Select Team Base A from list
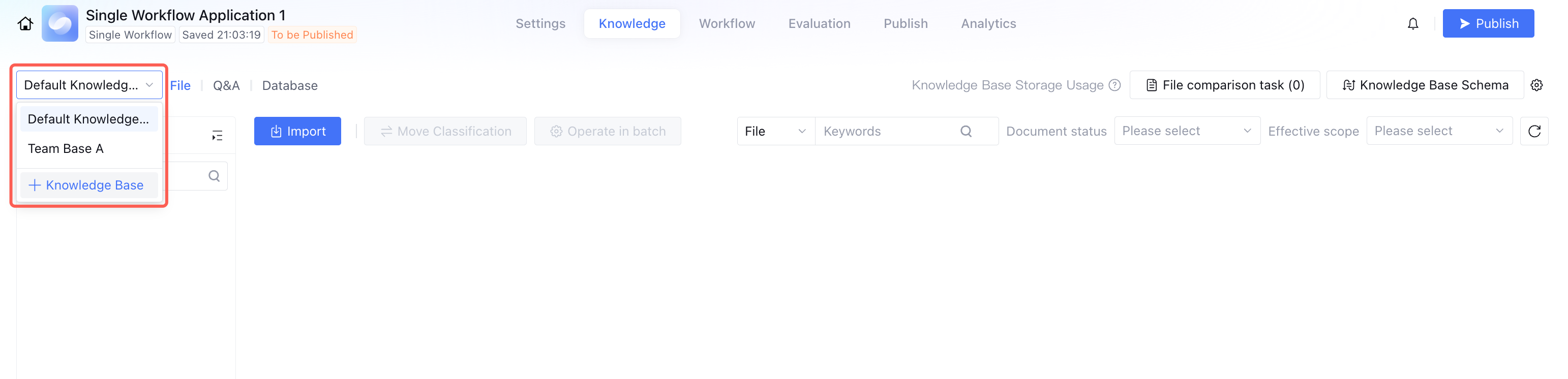 click(66, 148)
